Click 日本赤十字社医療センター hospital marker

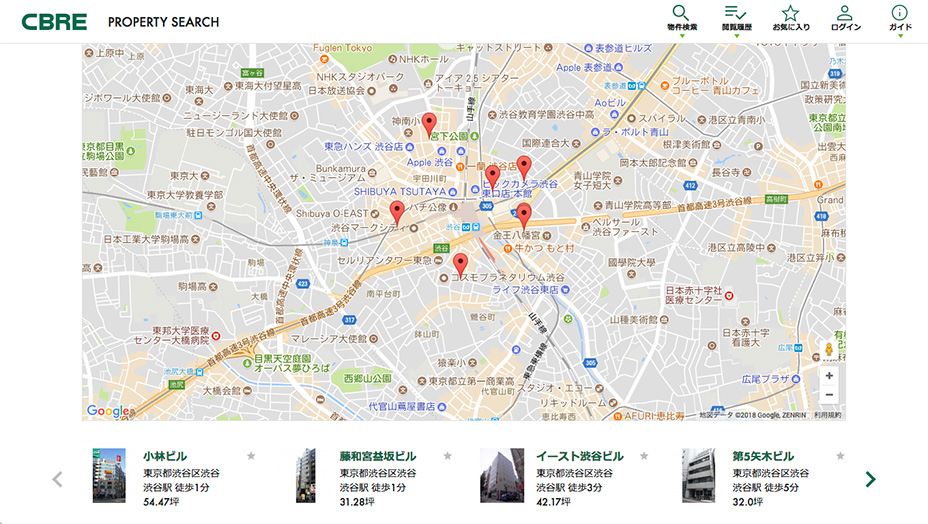[x=729, y=295]
